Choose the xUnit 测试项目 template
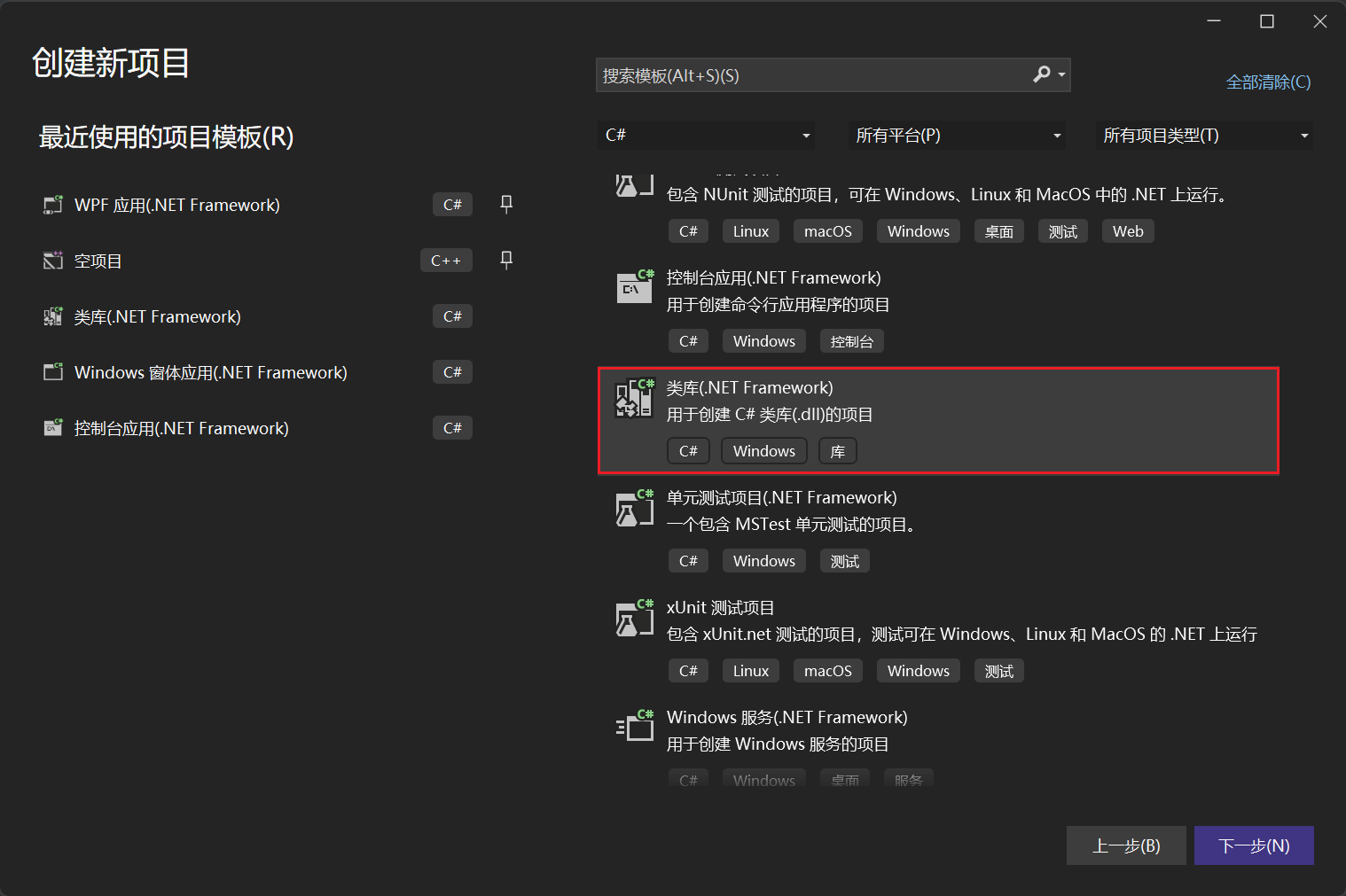The image size is (1346, 896). point(721,607)
